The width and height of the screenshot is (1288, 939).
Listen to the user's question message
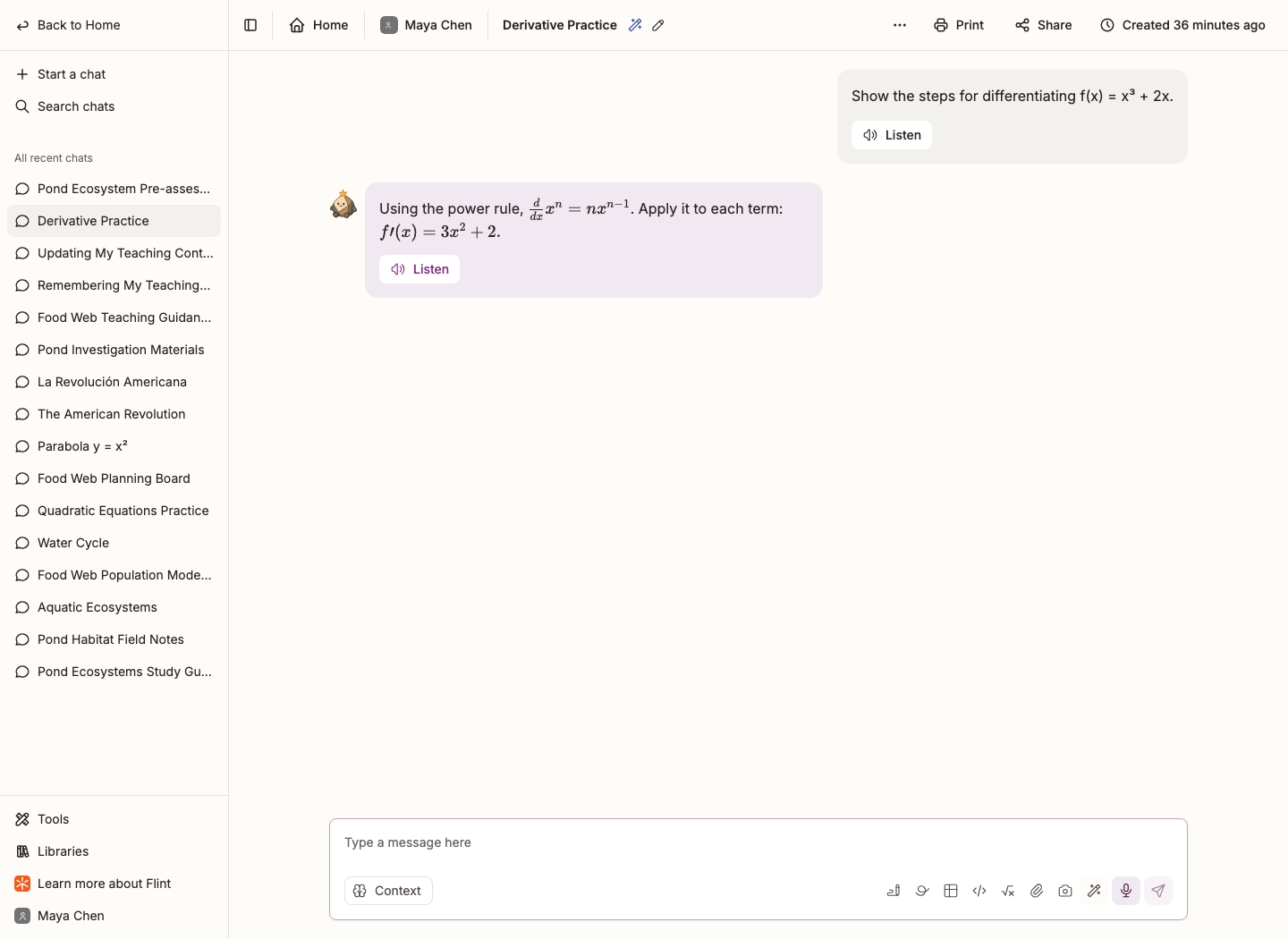(x=892, y=135)
